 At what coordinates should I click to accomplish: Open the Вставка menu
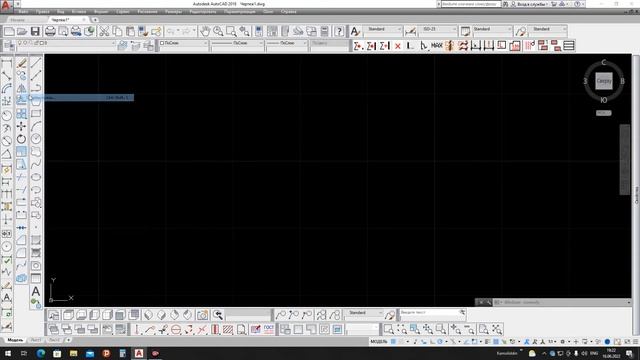point(79,12)
